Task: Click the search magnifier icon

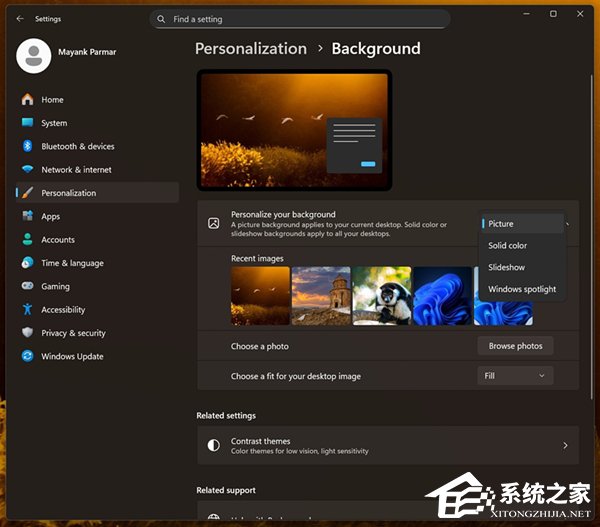Action: [x=161, y=19]
